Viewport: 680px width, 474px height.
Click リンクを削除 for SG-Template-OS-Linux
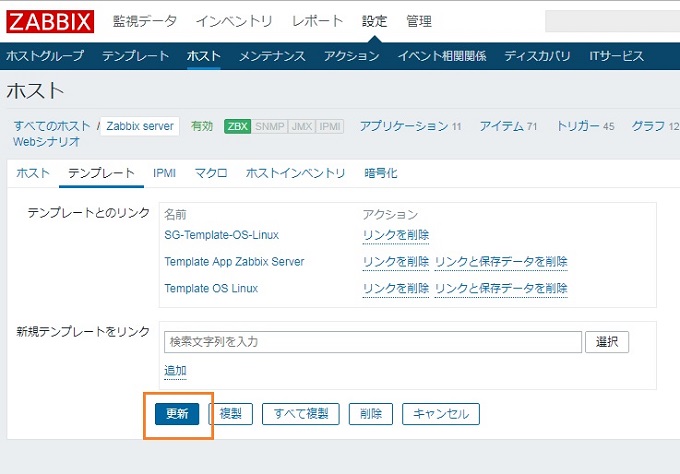point(396,235)
